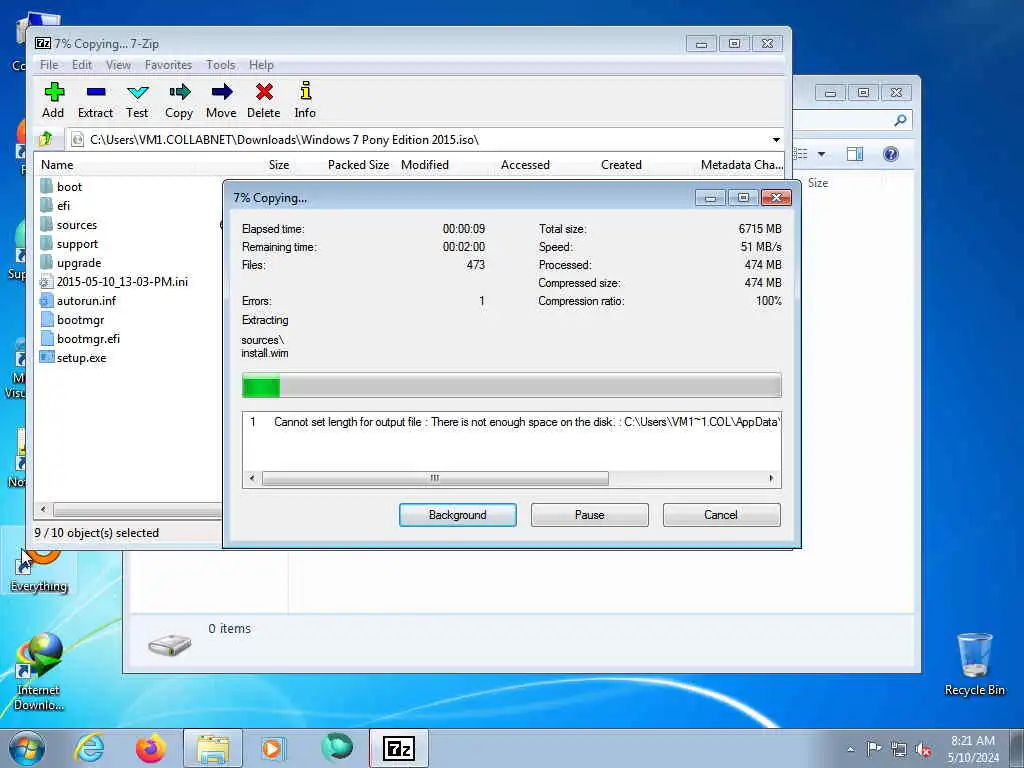
Task: Sort by the Name column header
Action: [57, 165]
